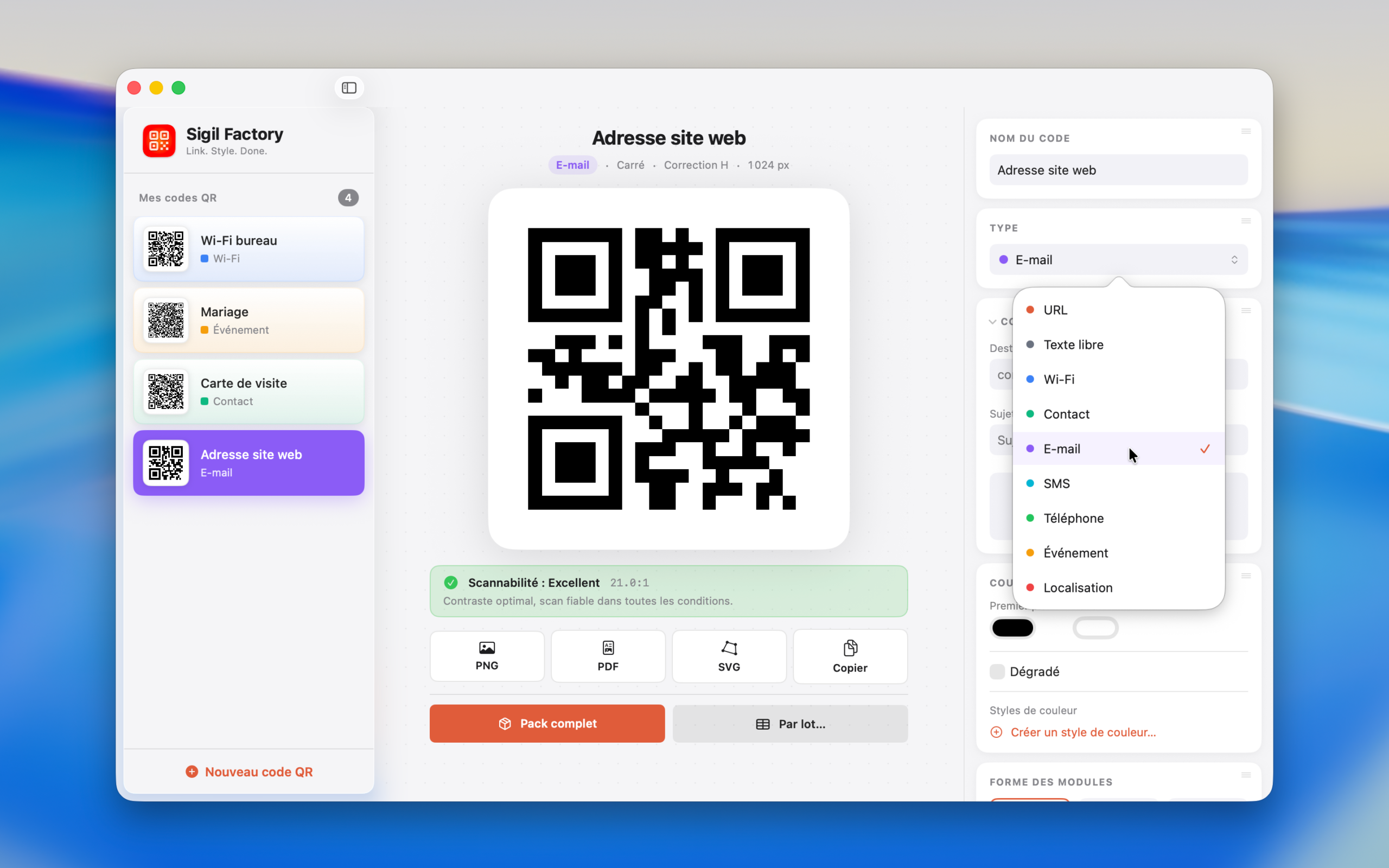This screenshot has width=1389, height=868.
Task: Open the black foreground color swatch
Action: point(1012,628)
